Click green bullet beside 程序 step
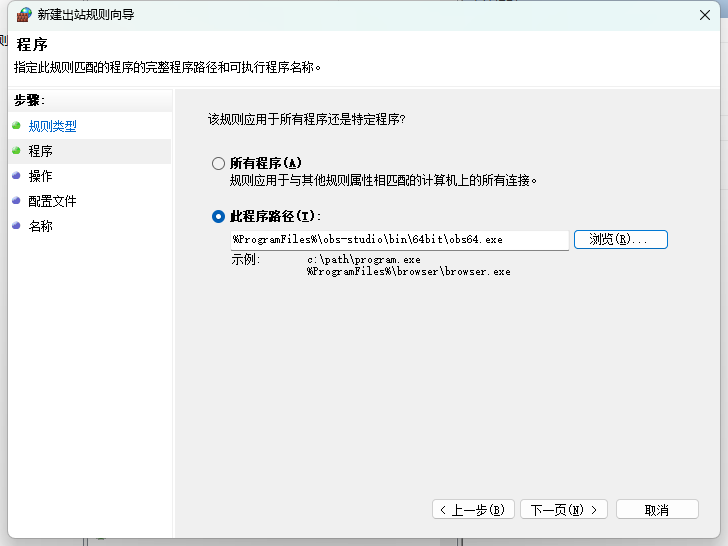 (17, 150)
